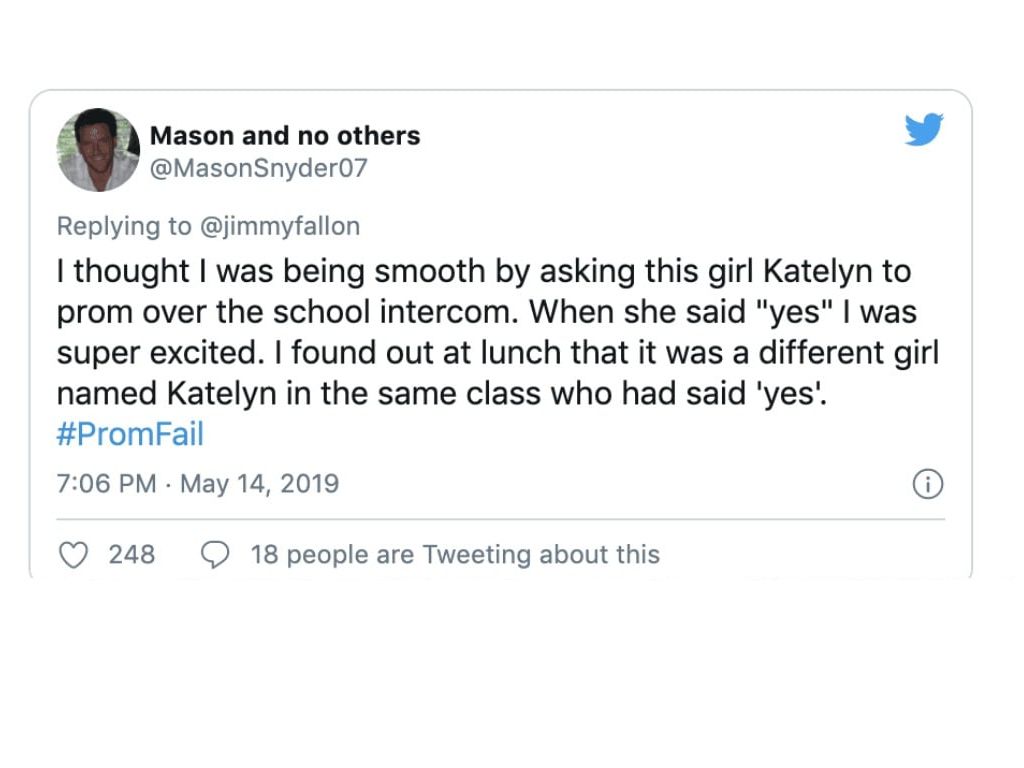Click the Twitter bird logo
This screenshot has width=1024, height=768.
(x=924, y=130)
